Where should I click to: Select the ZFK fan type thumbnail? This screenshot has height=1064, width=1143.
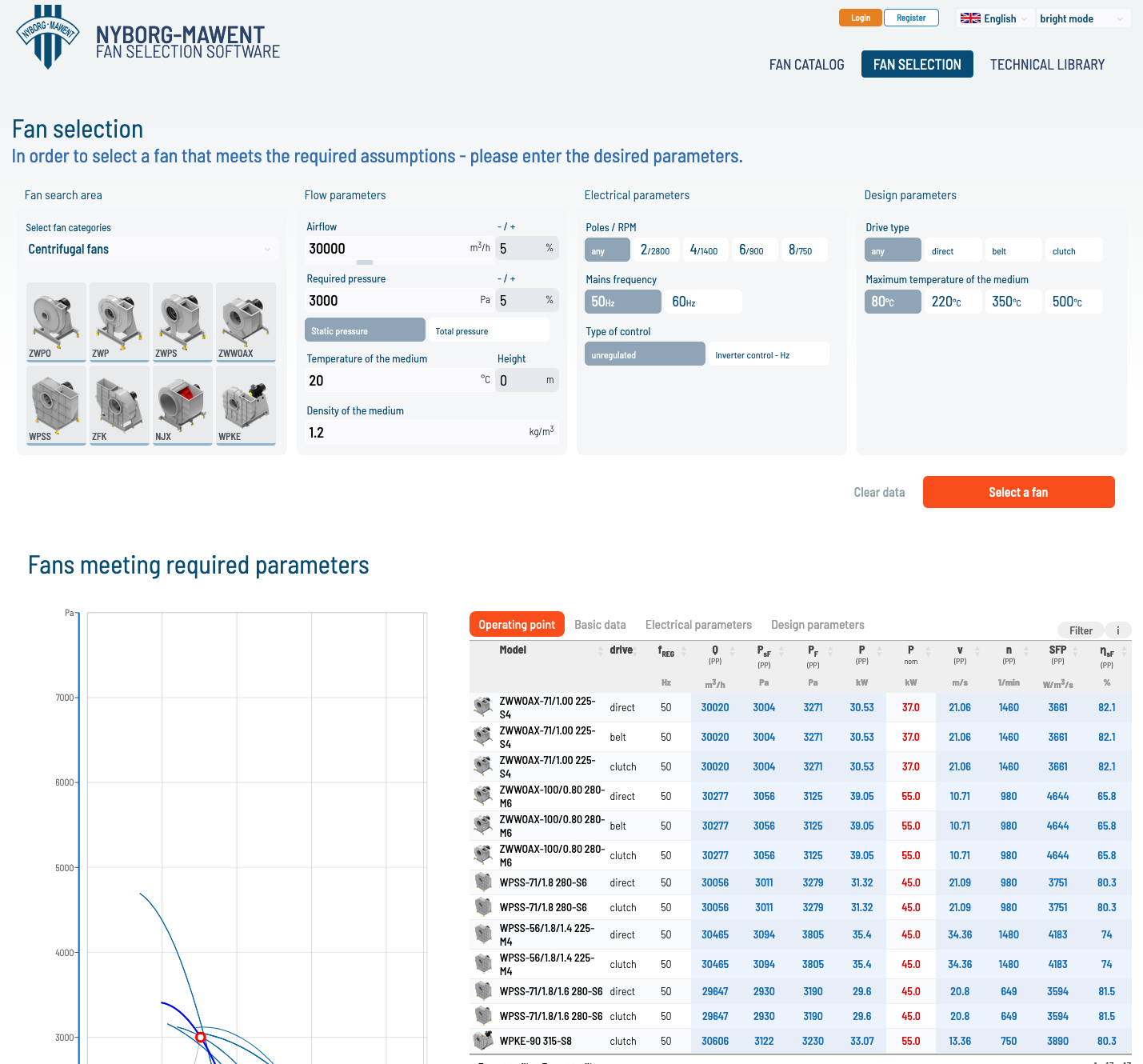(x=119, y=405)
